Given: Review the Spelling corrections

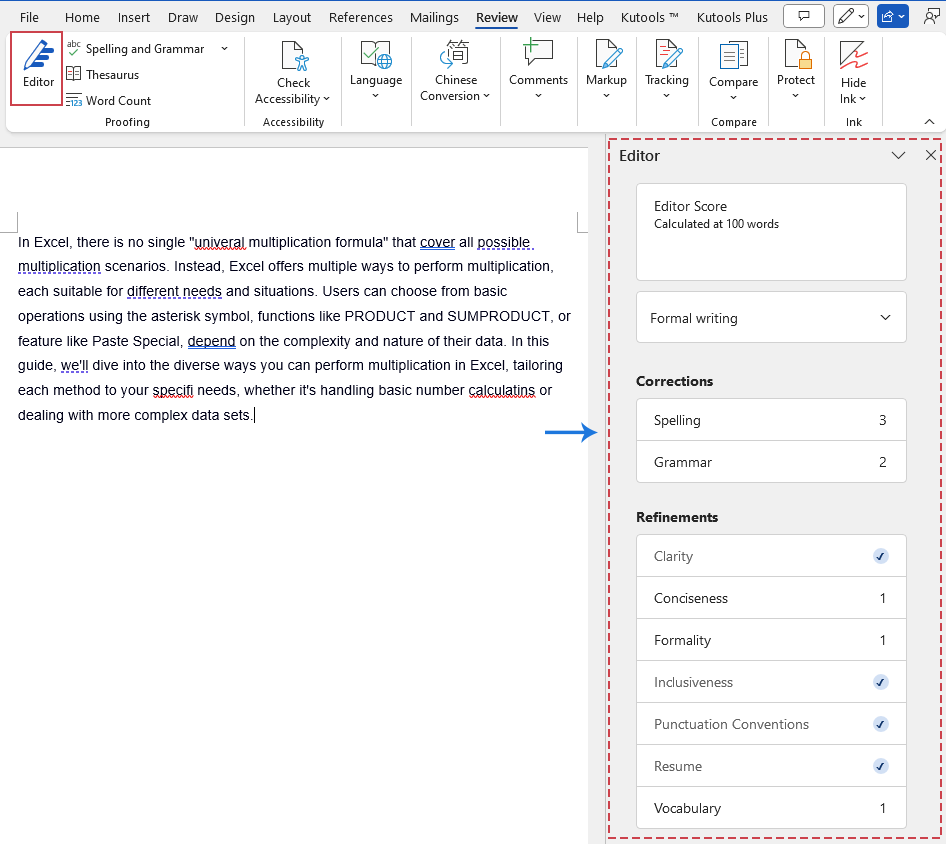Looking at the screenshot, I should click(771, 420).
